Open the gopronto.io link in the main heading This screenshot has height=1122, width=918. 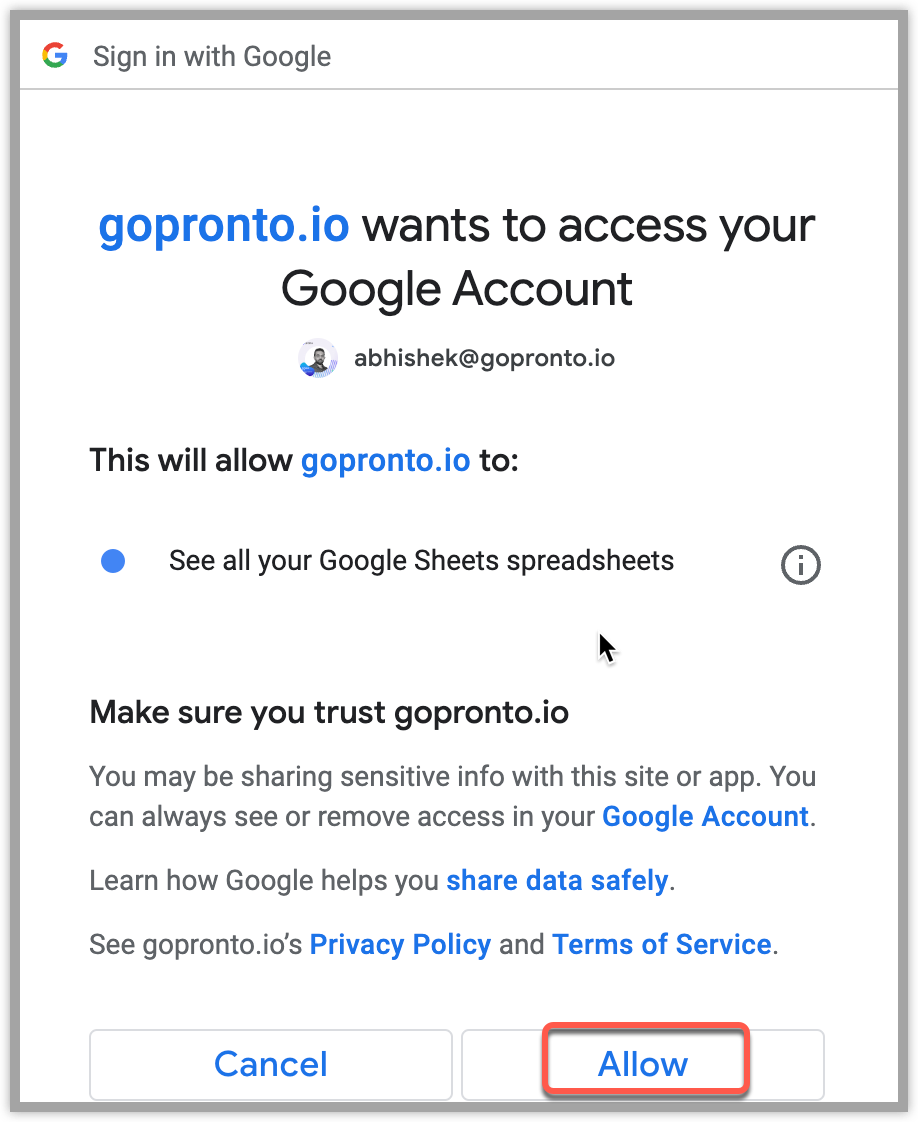point(224,225)
